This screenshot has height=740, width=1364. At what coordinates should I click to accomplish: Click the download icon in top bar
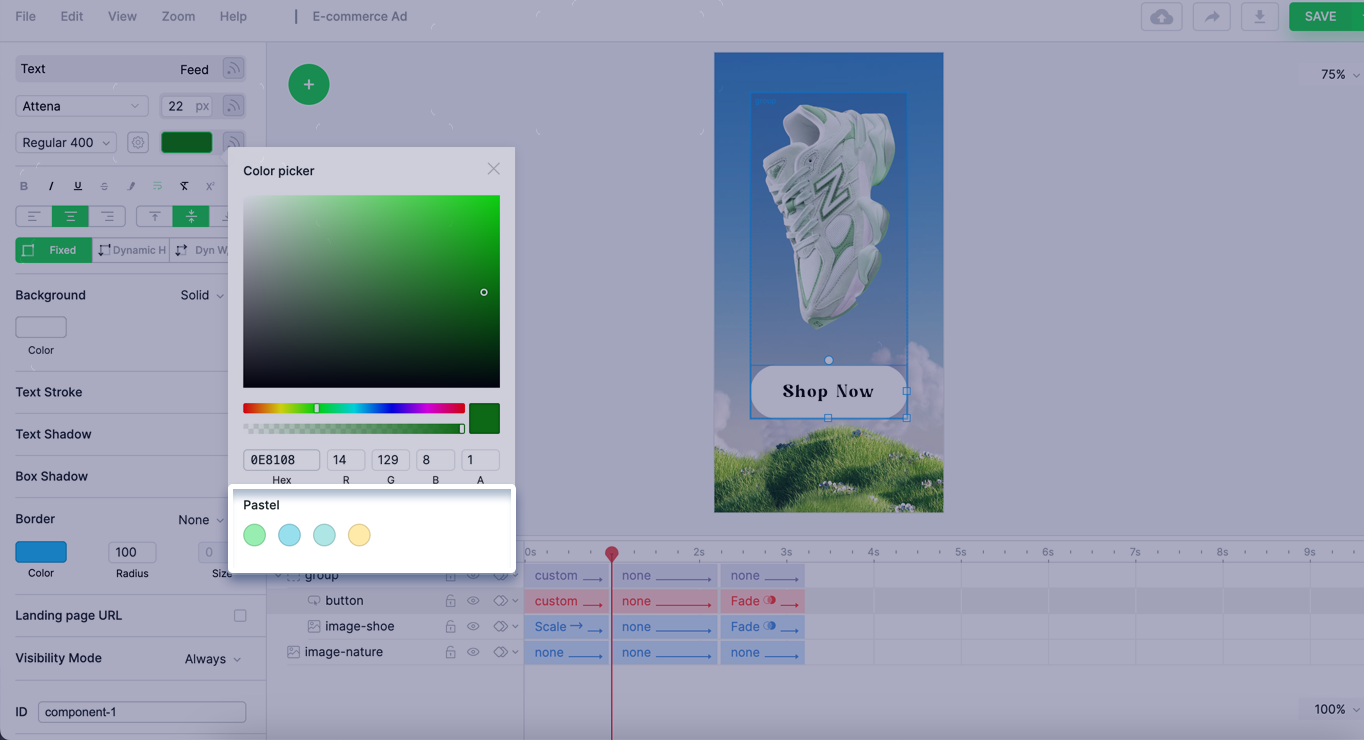(x=1260, y=16)
